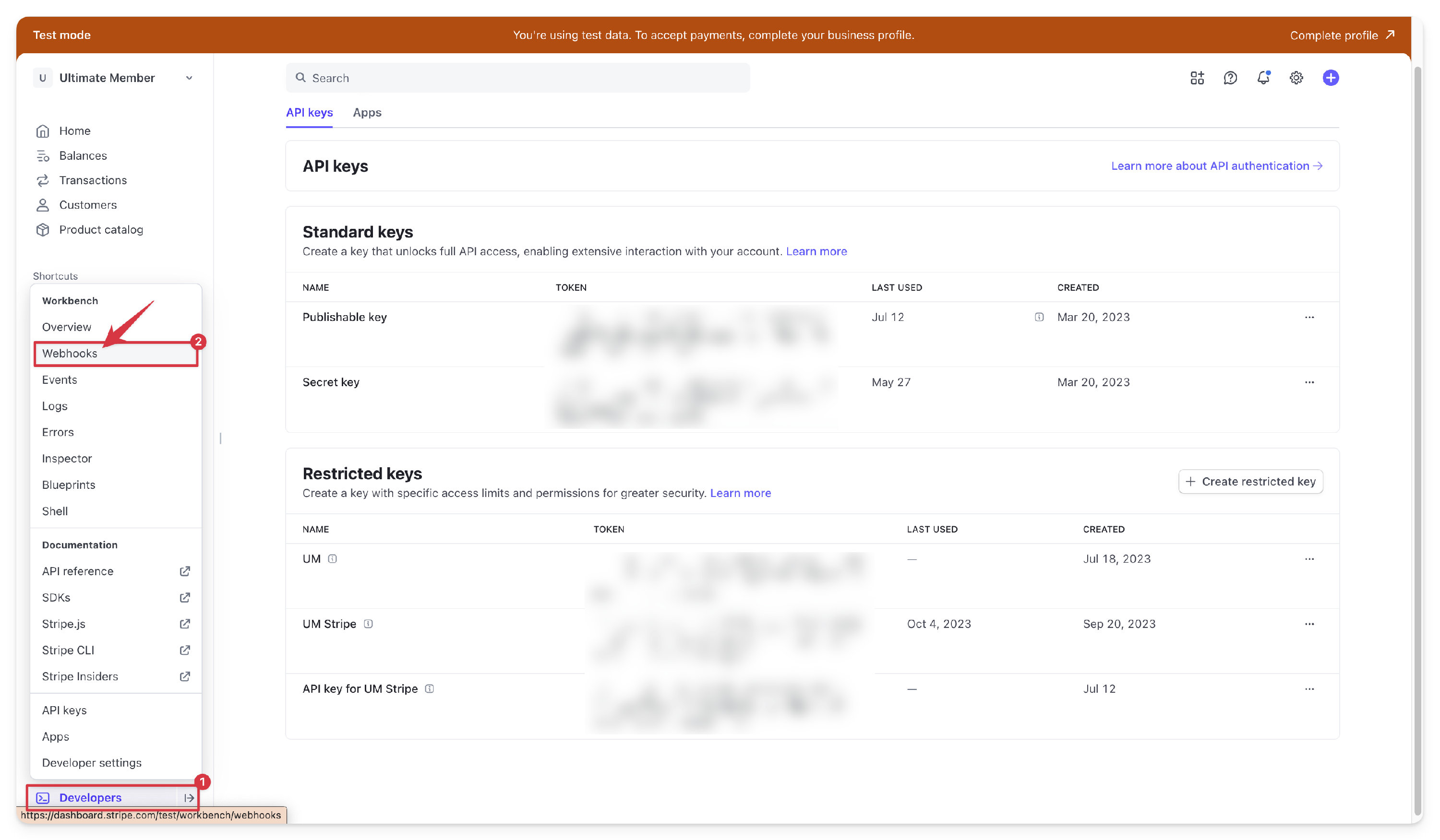This screenshot has width=1440, height=840.
Task: Select Errors in Workbench menu
Action: 58,432
